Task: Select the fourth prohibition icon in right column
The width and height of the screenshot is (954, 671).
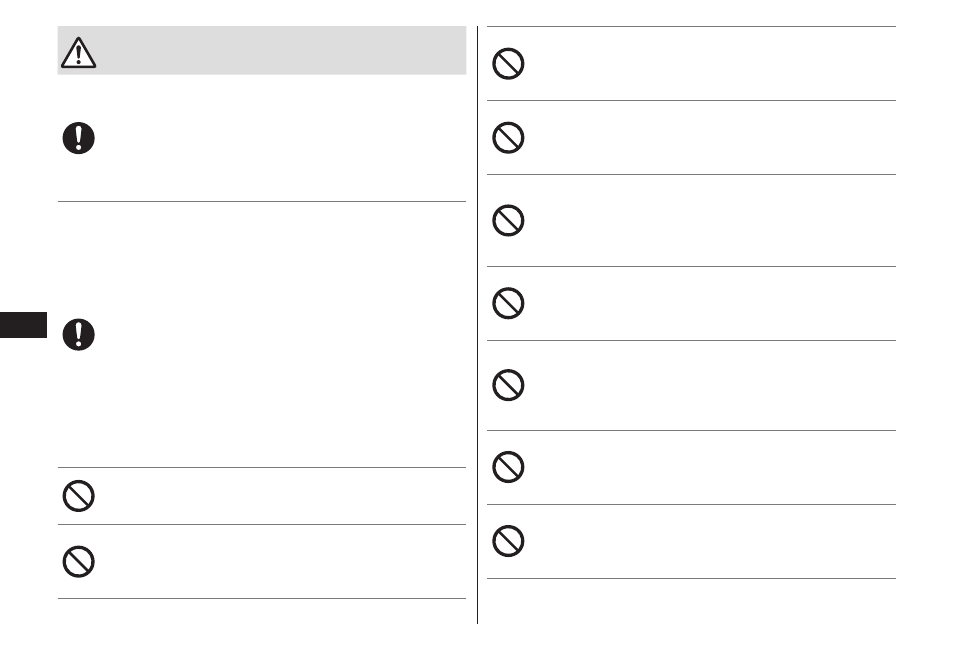Action: pos(508,303)
